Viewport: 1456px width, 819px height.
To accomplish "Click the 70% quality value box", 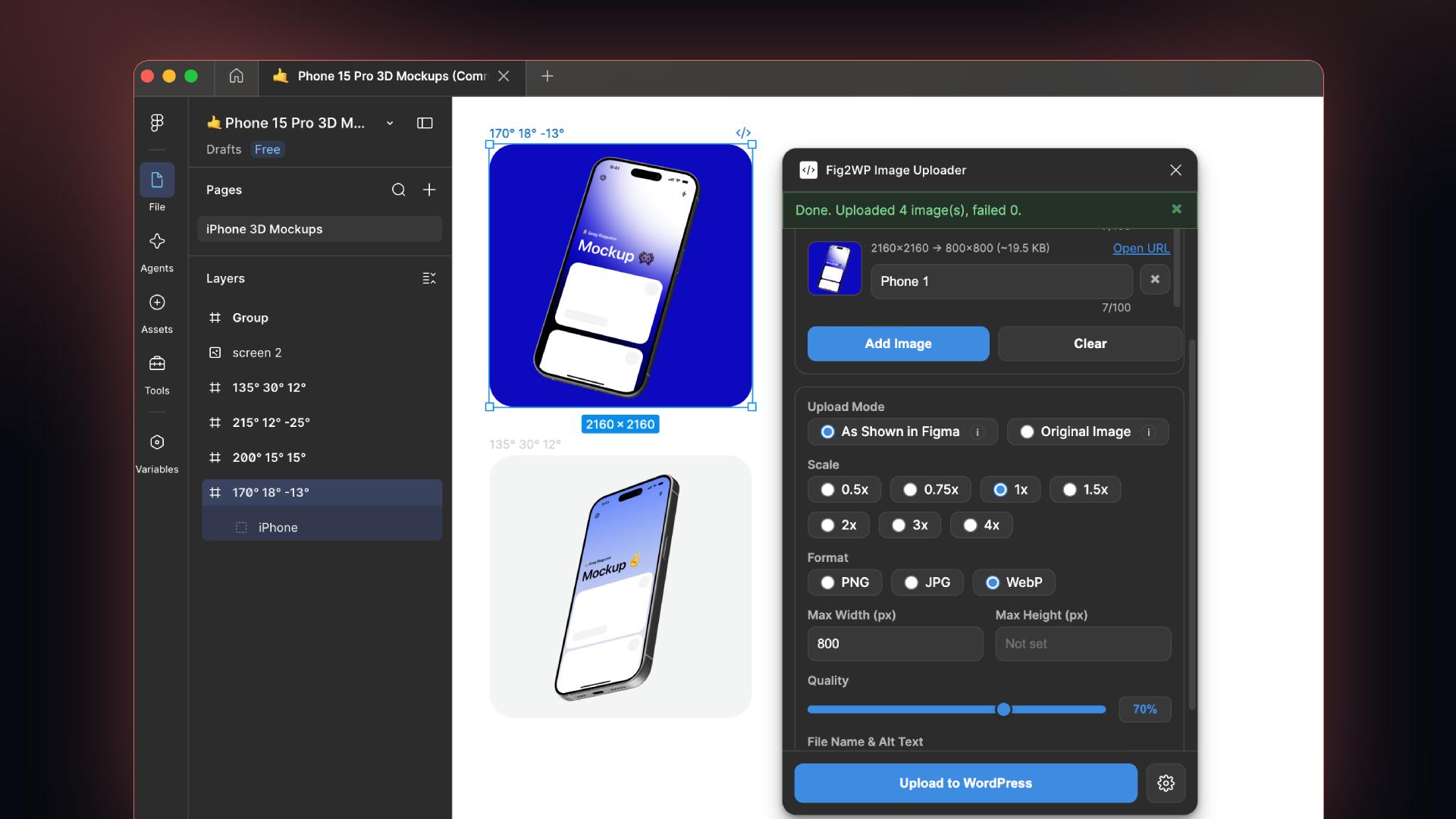I will (x=1144, y=709).
